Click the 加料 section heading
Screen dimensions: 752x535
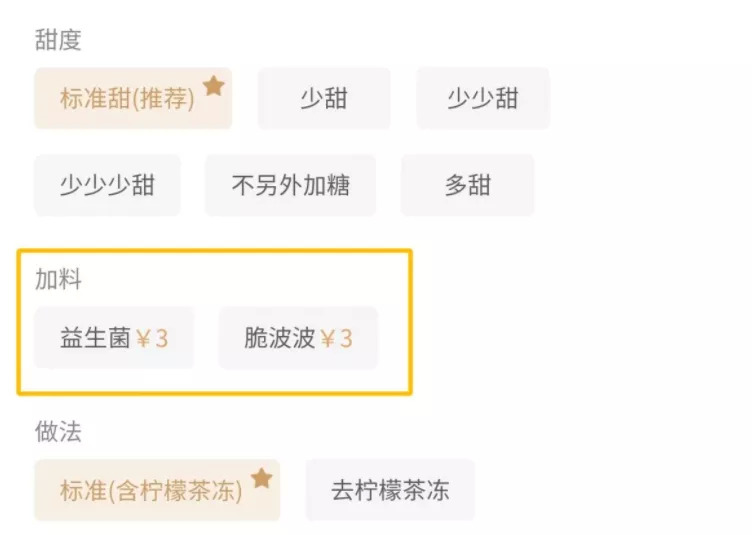click(x=58, y=279)
